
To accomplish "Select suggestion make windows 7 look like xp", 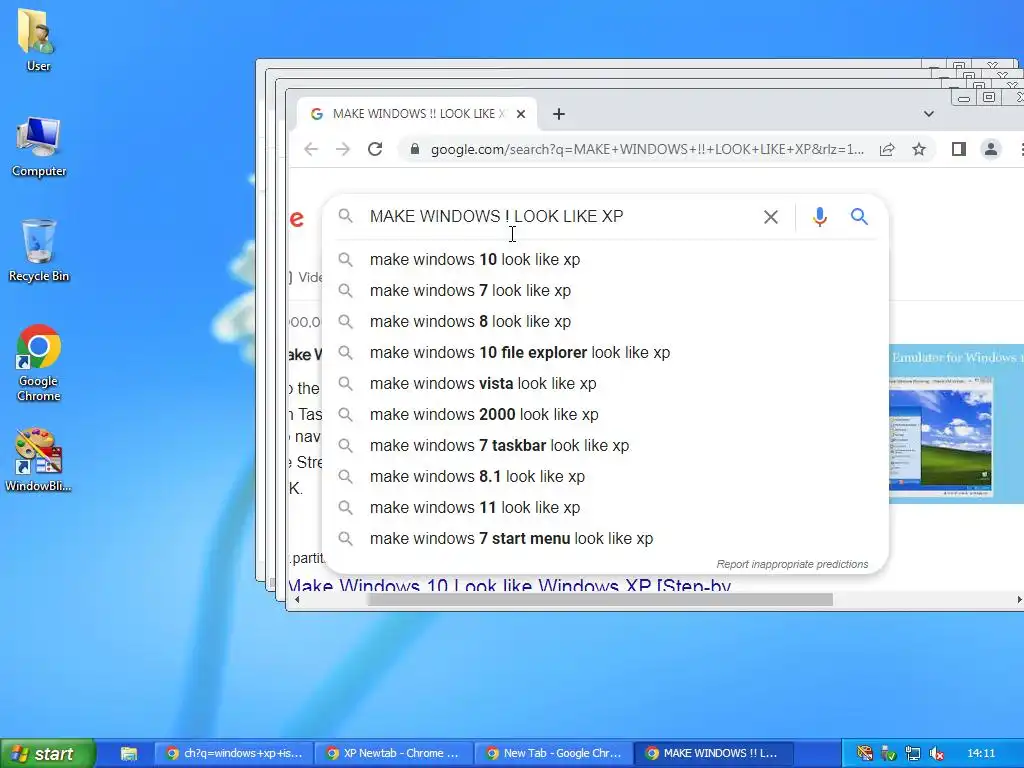I will 606,291.
